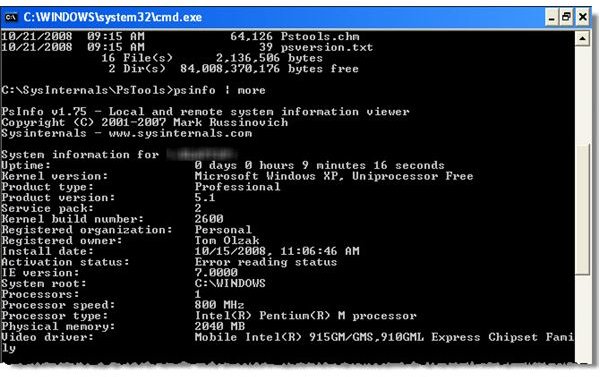600x377 pixels.
Task: Click the vertical scrollbar thumb
Action: [x=582, y=209]
